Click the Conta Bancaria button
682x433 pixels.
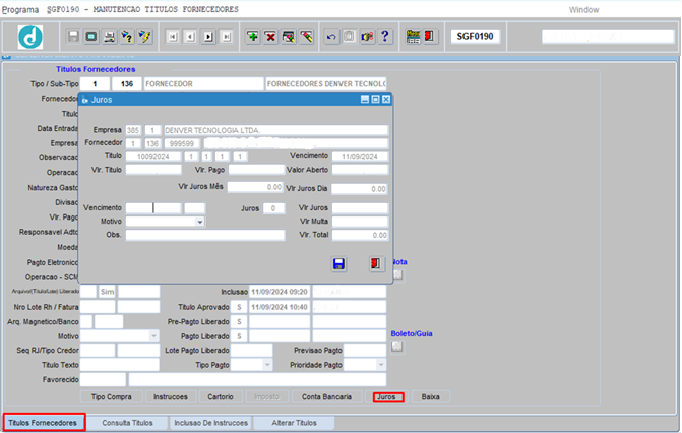(x=327, y=396)
